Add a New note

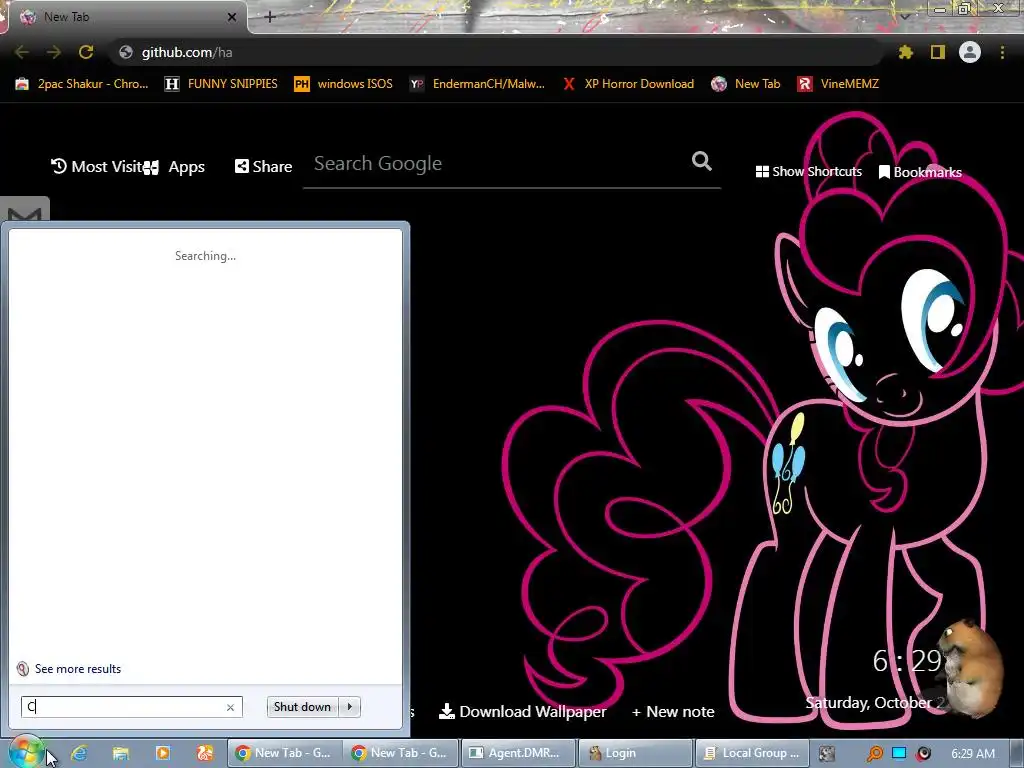673,712
